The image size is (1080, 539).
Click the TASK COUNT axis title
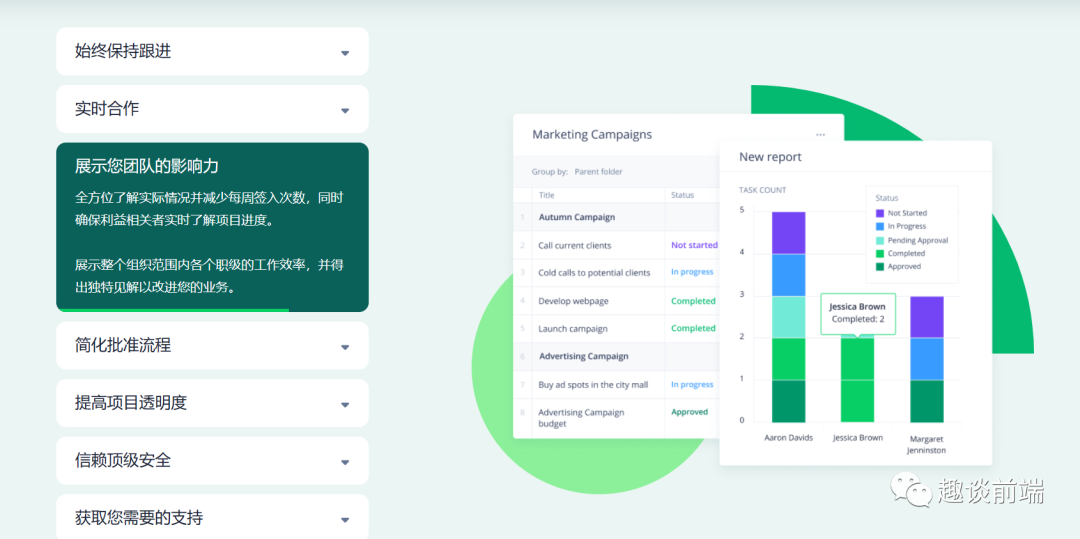(x=762, y=191)
